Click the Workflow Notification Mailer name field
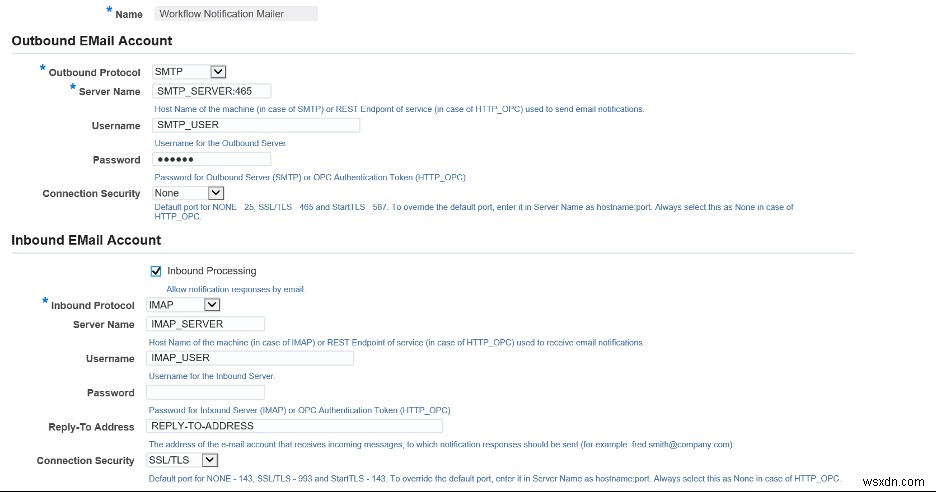 click(x=236, y=14)
